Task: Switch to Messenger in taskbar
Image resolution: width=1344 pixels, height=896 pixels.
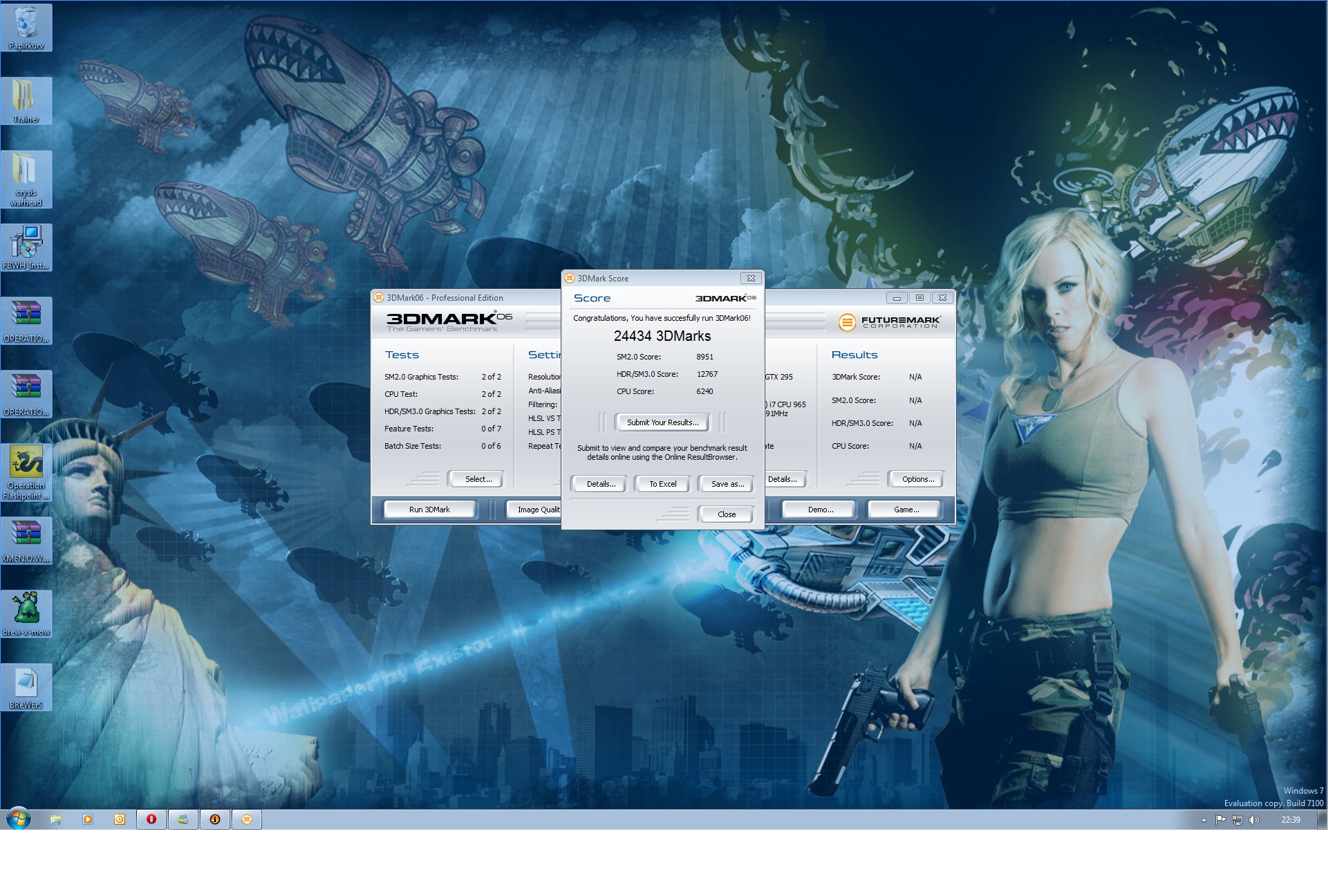Action: [183, 819]
